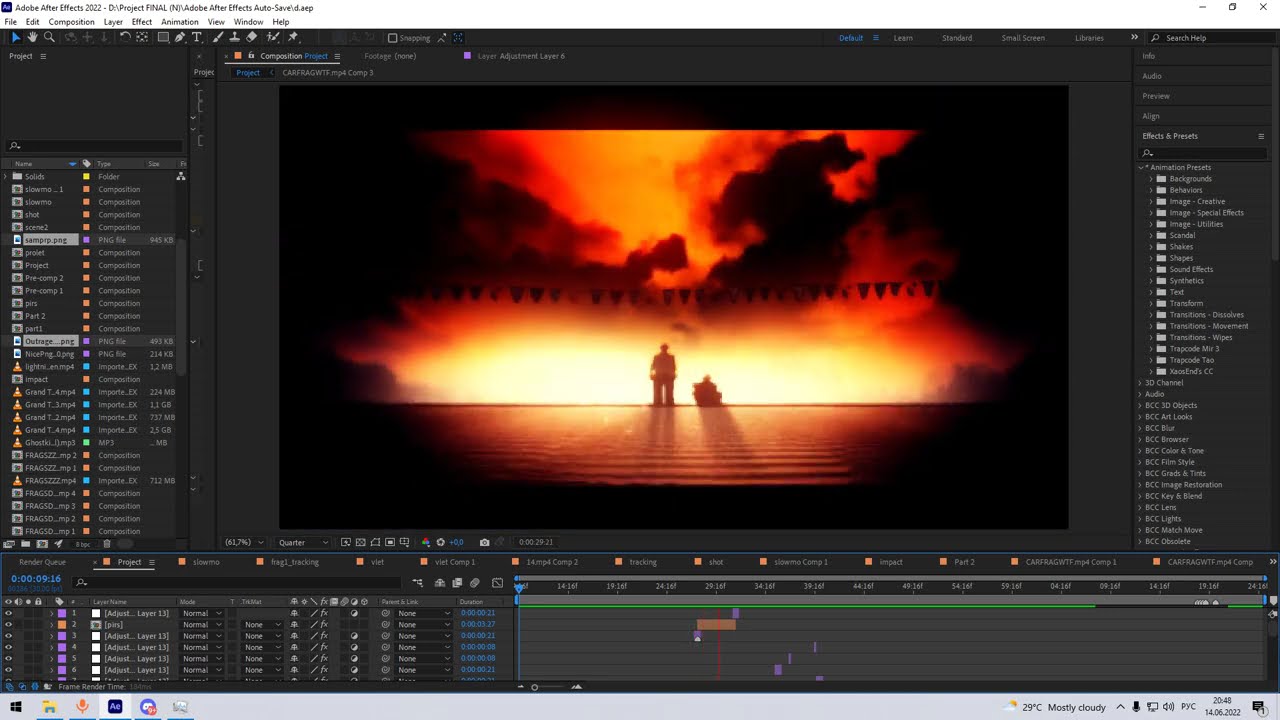Click the Puppet Pin tool
The image size is (1280, 720).
[x=292, y=37]
